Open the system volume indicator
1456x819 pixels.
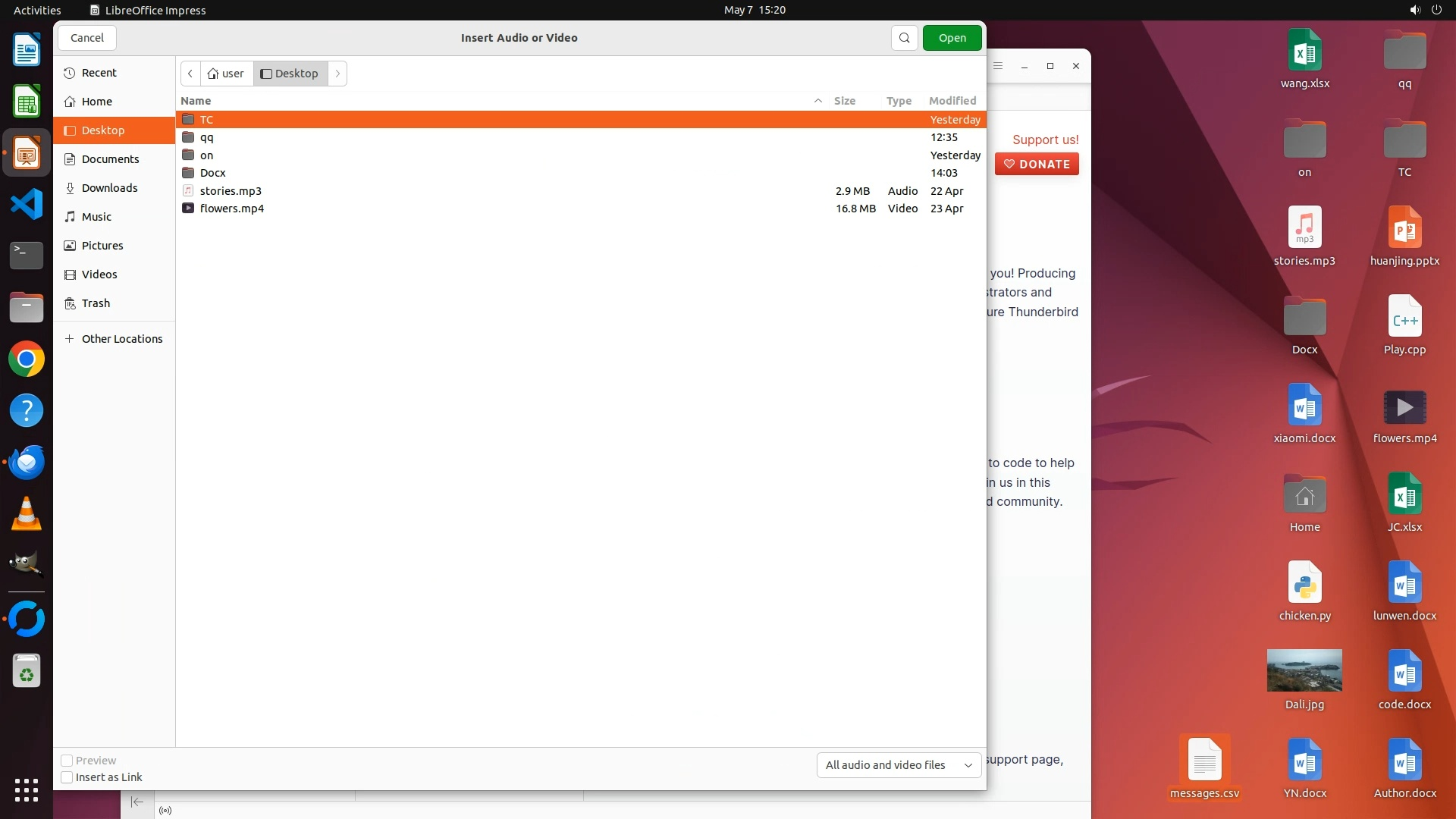click(x=1414, y=10)
